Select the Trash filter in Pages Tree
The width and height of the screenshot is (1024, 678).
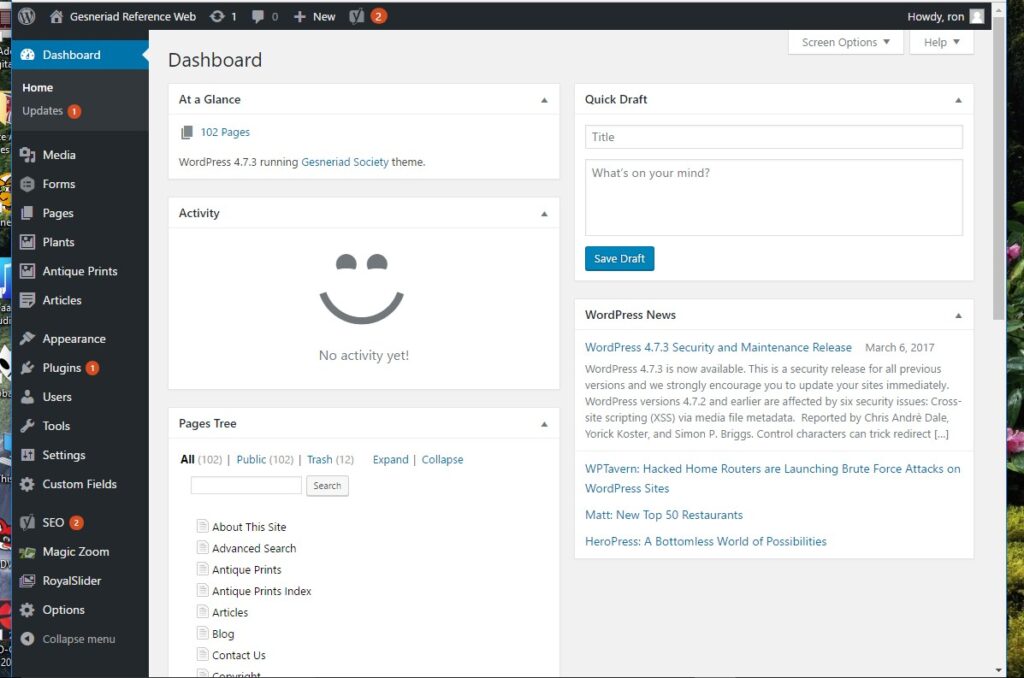click(319, 460)
